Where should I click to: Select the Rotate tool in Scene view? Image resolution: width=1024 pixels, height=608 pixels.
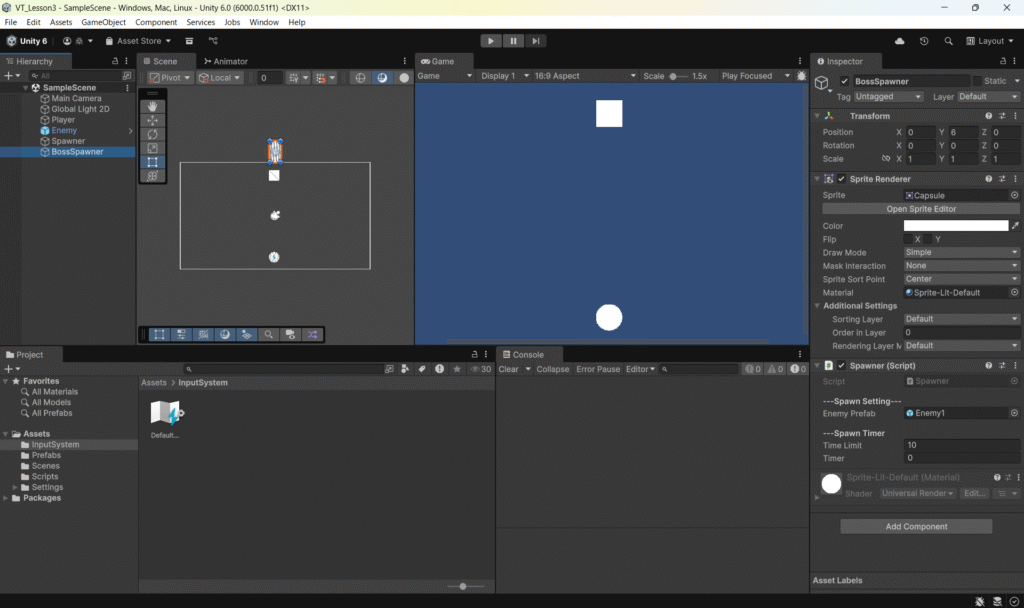[153, 134]
